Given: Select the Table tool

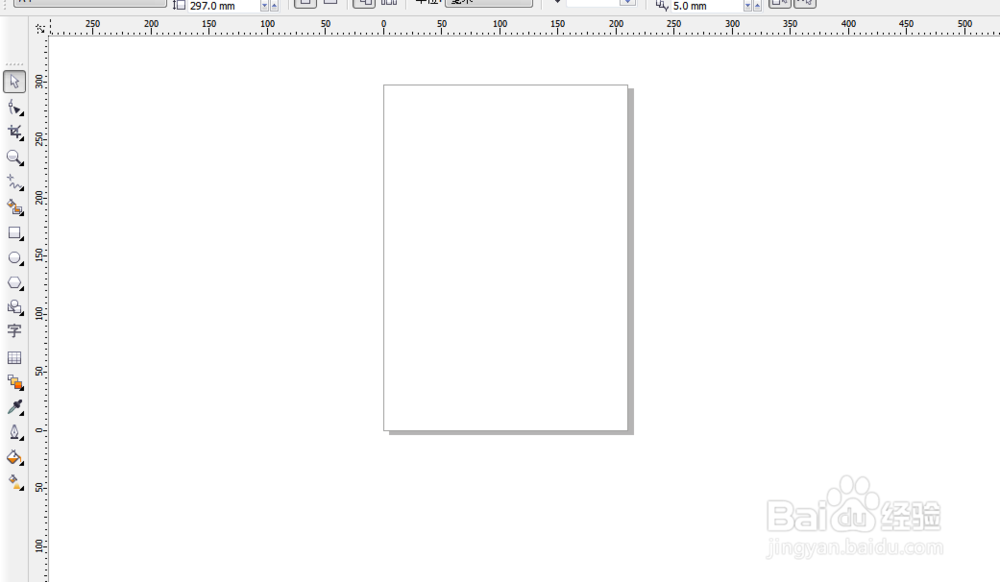Looking at the screenshot, I should point(15,358).
